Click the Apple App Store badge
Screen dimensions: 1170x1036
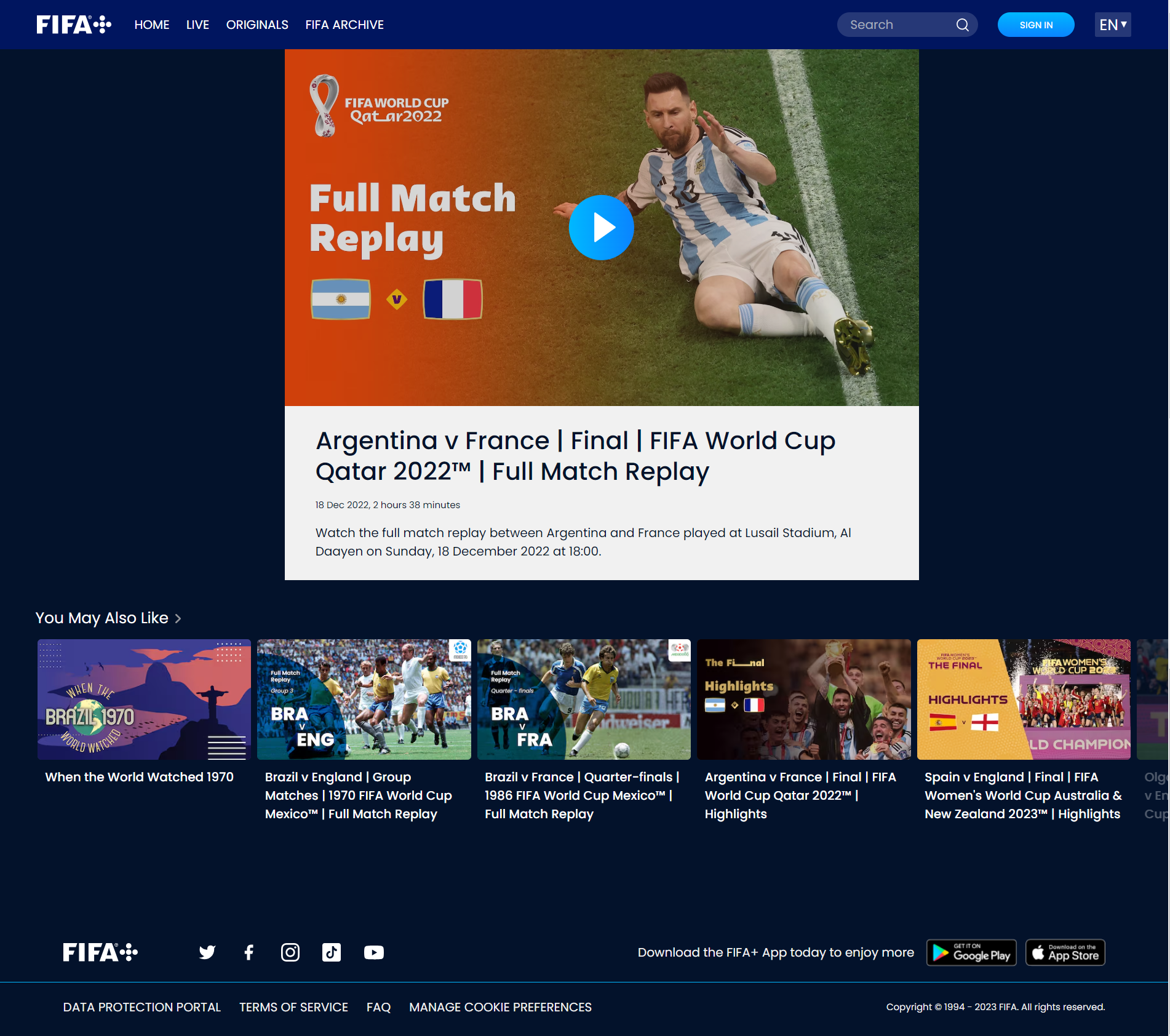1065,952
